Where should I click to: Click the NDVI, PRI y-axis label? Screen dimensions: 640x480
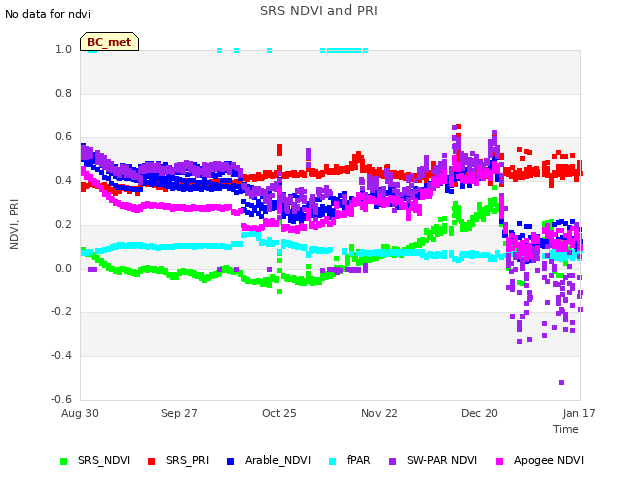(x=14, y=224)
